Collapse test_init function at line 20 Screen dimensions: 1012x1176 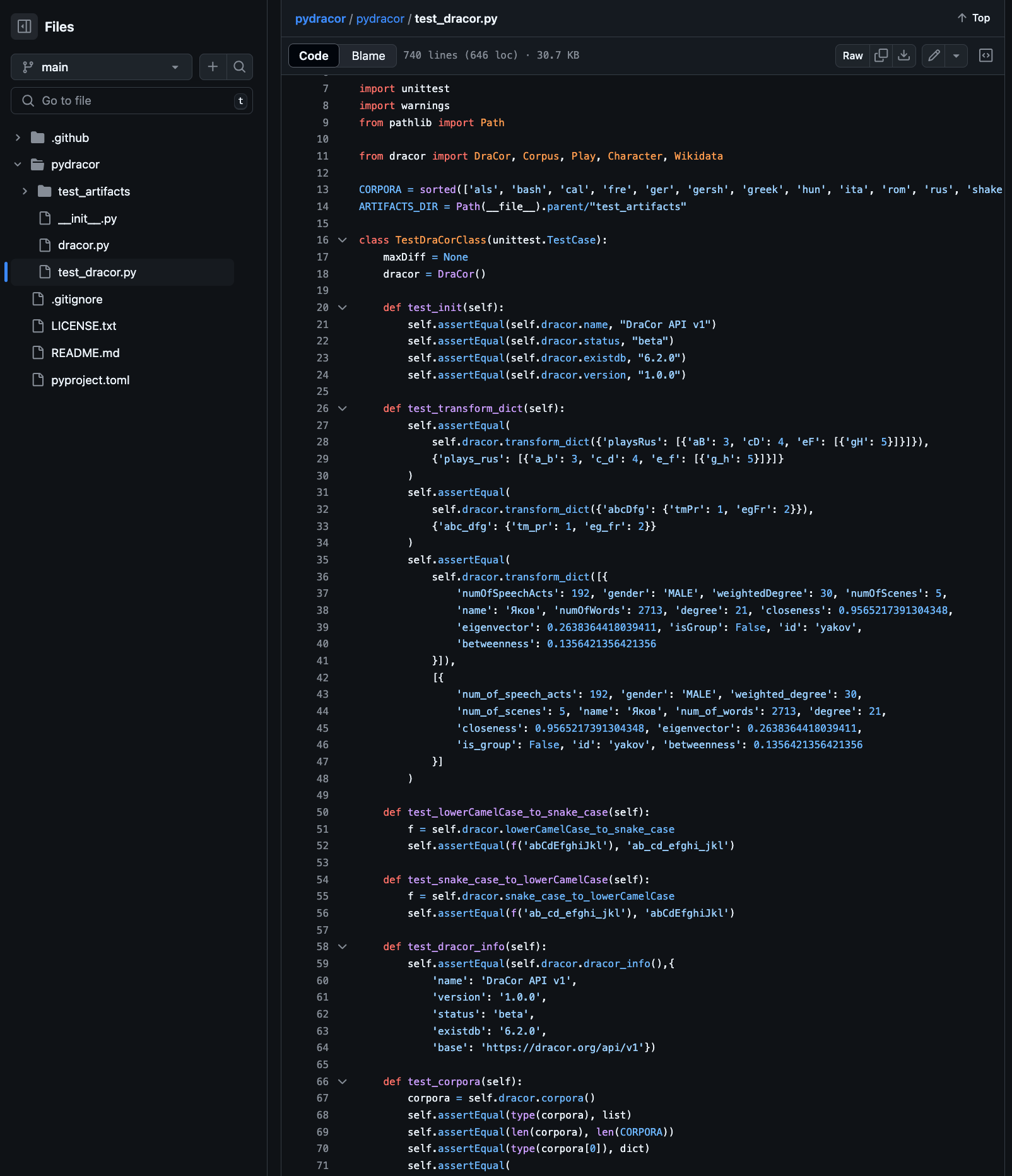[x=343, y=308]
